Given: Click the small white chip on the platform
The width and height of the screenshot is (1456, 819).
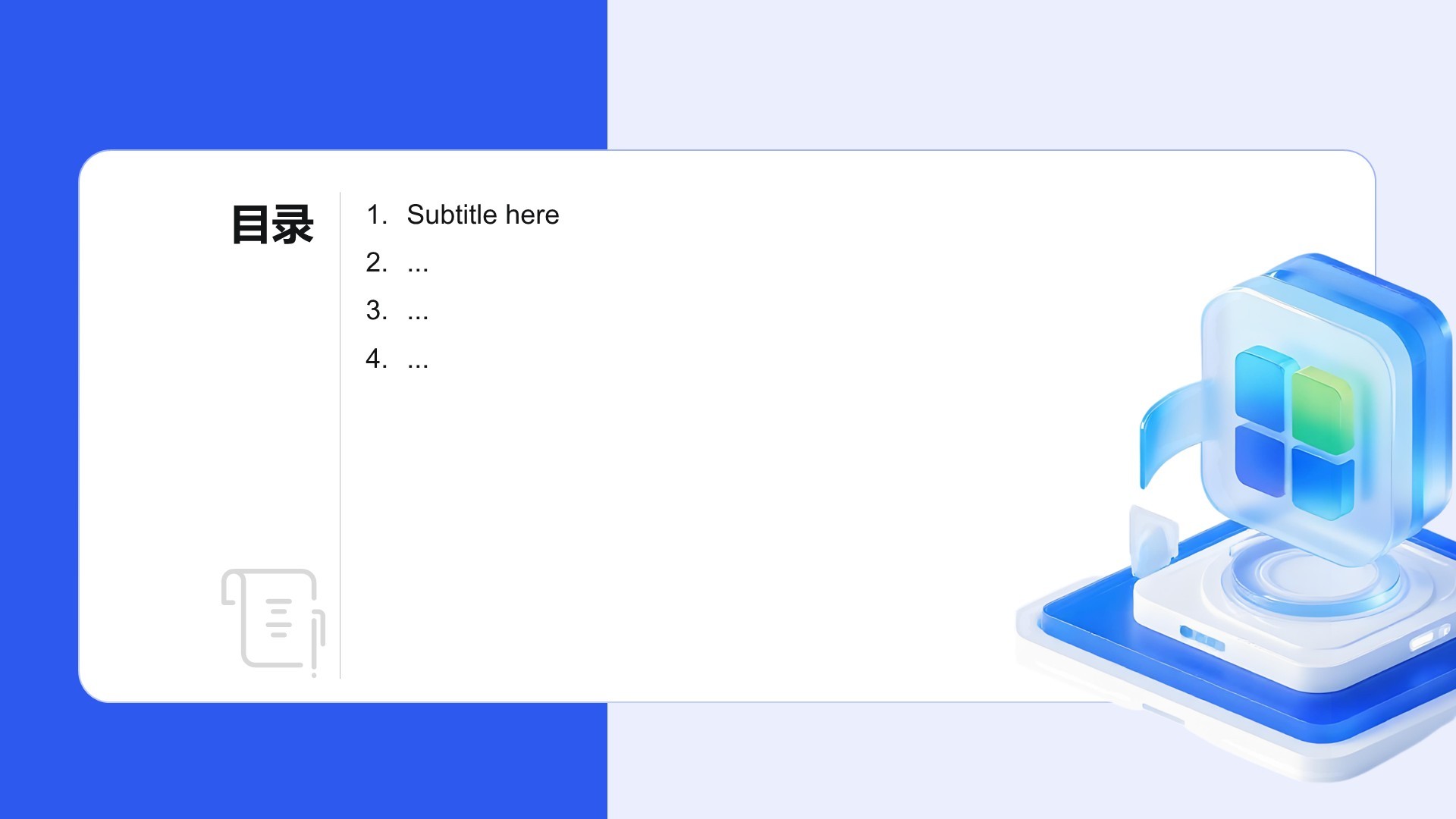Looking at the screenshot, I should tap(1153, 537).
